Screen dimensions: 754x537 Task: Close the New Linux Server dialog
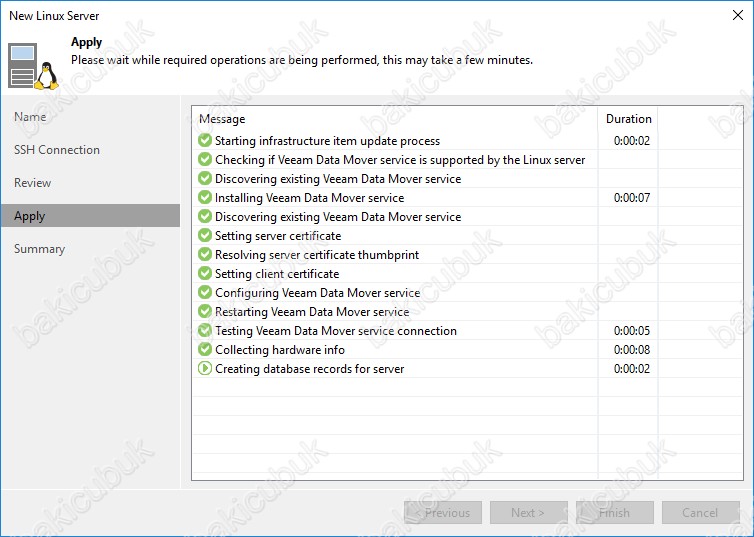click(x=738, y=15)
